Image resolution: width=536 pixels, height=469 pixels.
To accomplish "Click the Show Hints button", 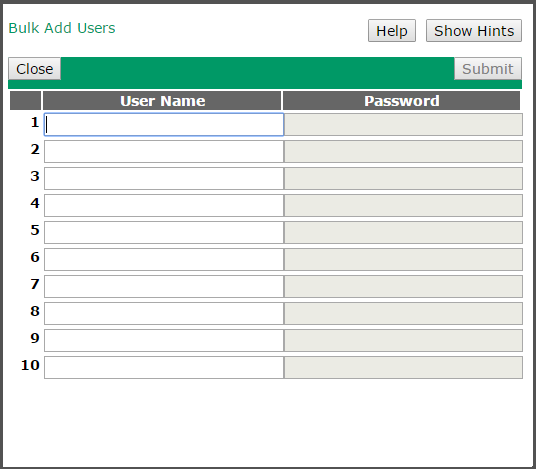I will pos(474,31).
